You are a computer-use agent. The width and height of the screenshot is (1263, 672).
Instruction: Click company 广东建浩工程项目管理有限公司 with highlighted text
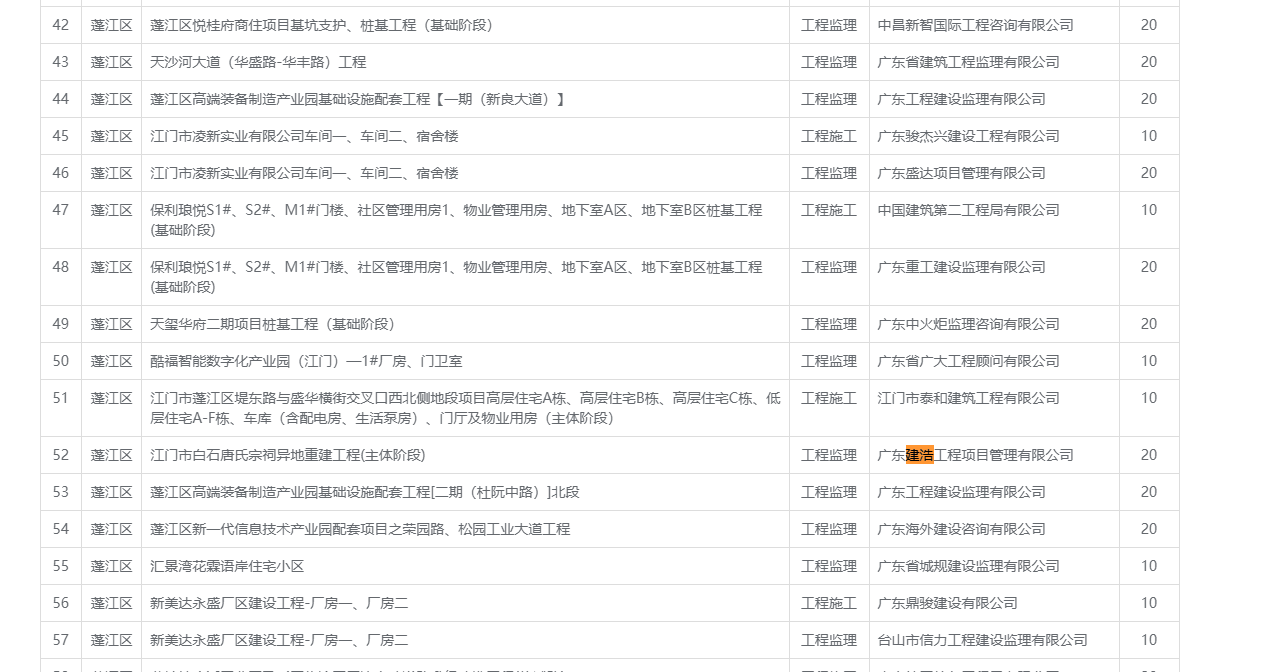pyautogui.click(x=975, y=455)
